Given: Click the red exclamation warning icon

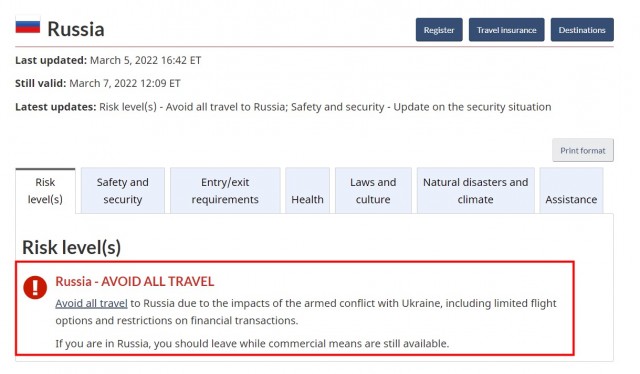Looking at the screenshot, I should [35, 287].
